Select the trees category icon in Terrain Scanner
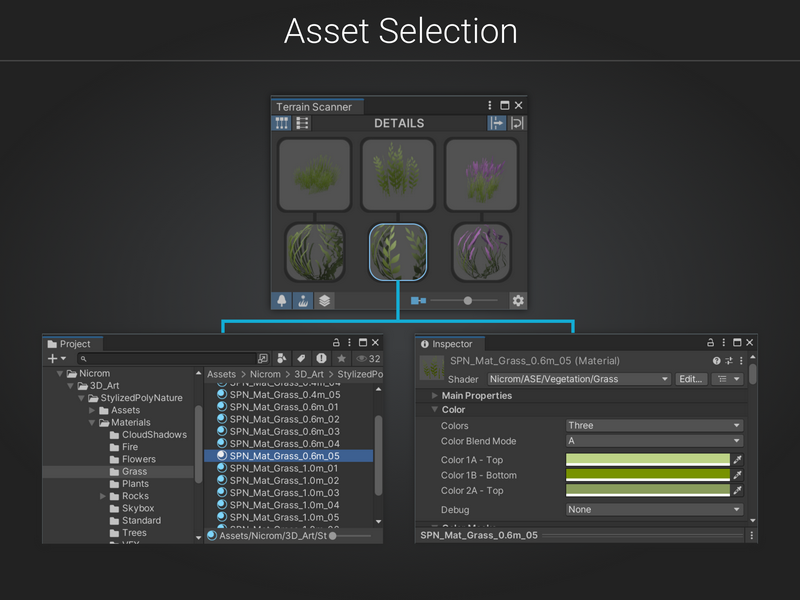800x600 pixels. (282, 301)
